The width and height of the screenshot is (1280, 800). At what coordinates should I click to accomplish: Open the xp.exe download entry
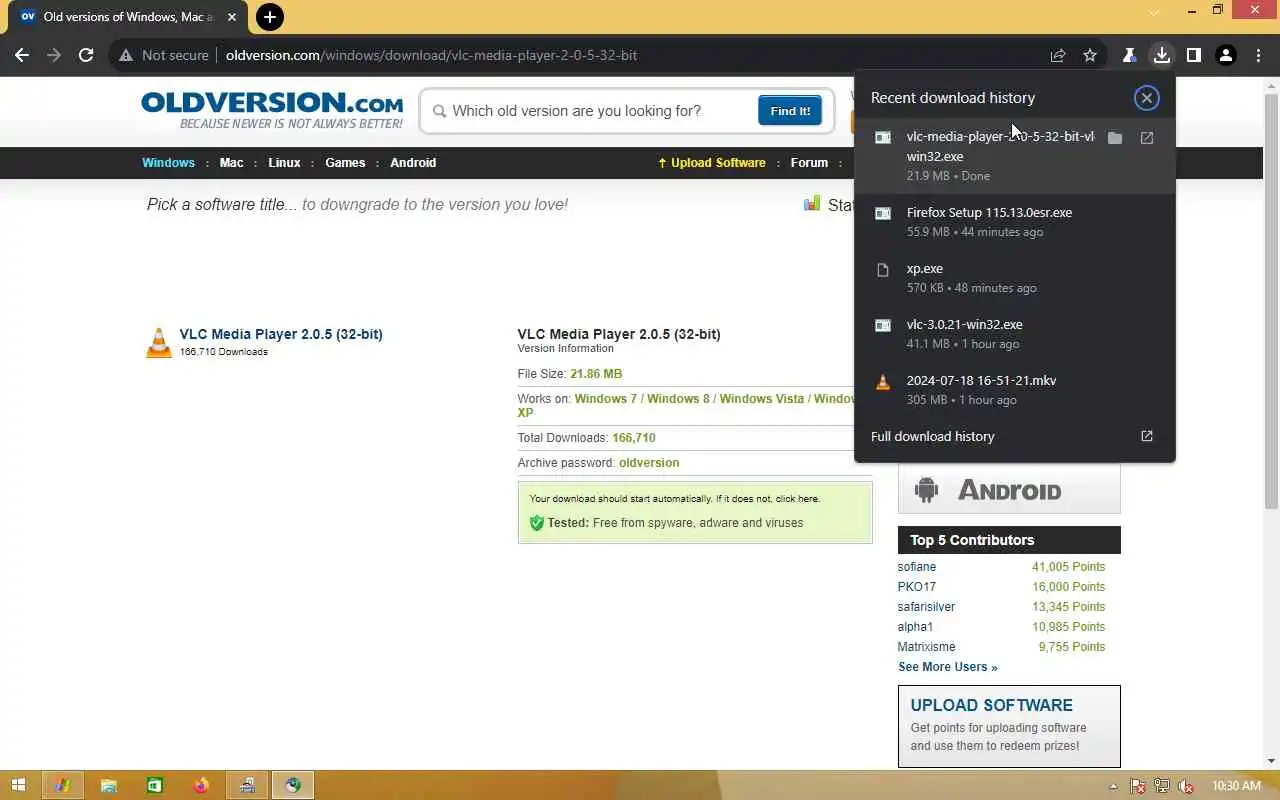point(1015,277)
